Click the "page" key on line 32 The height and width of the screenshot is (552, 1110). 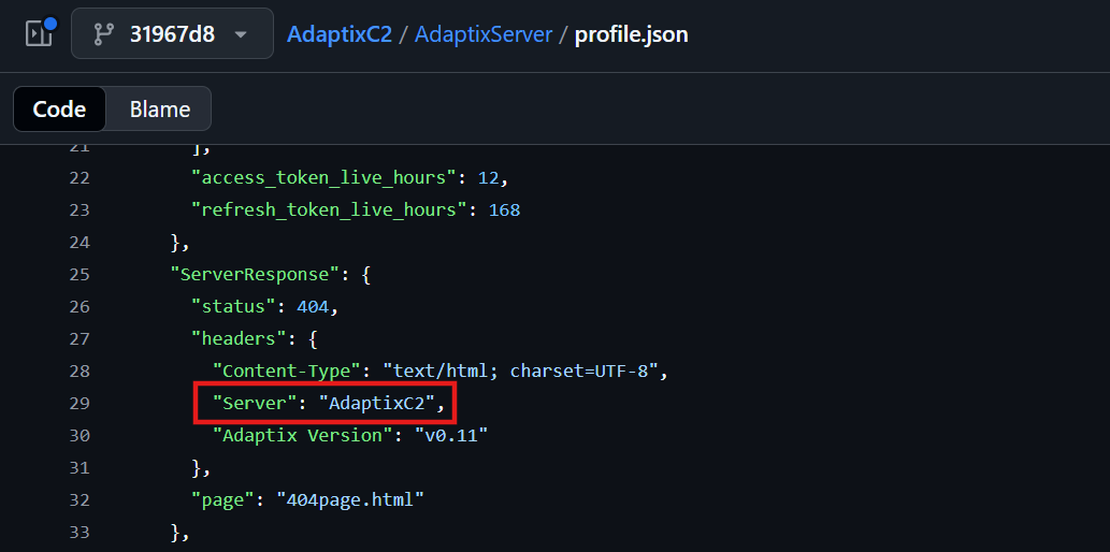pyautogui.click(x=224, y=500)
